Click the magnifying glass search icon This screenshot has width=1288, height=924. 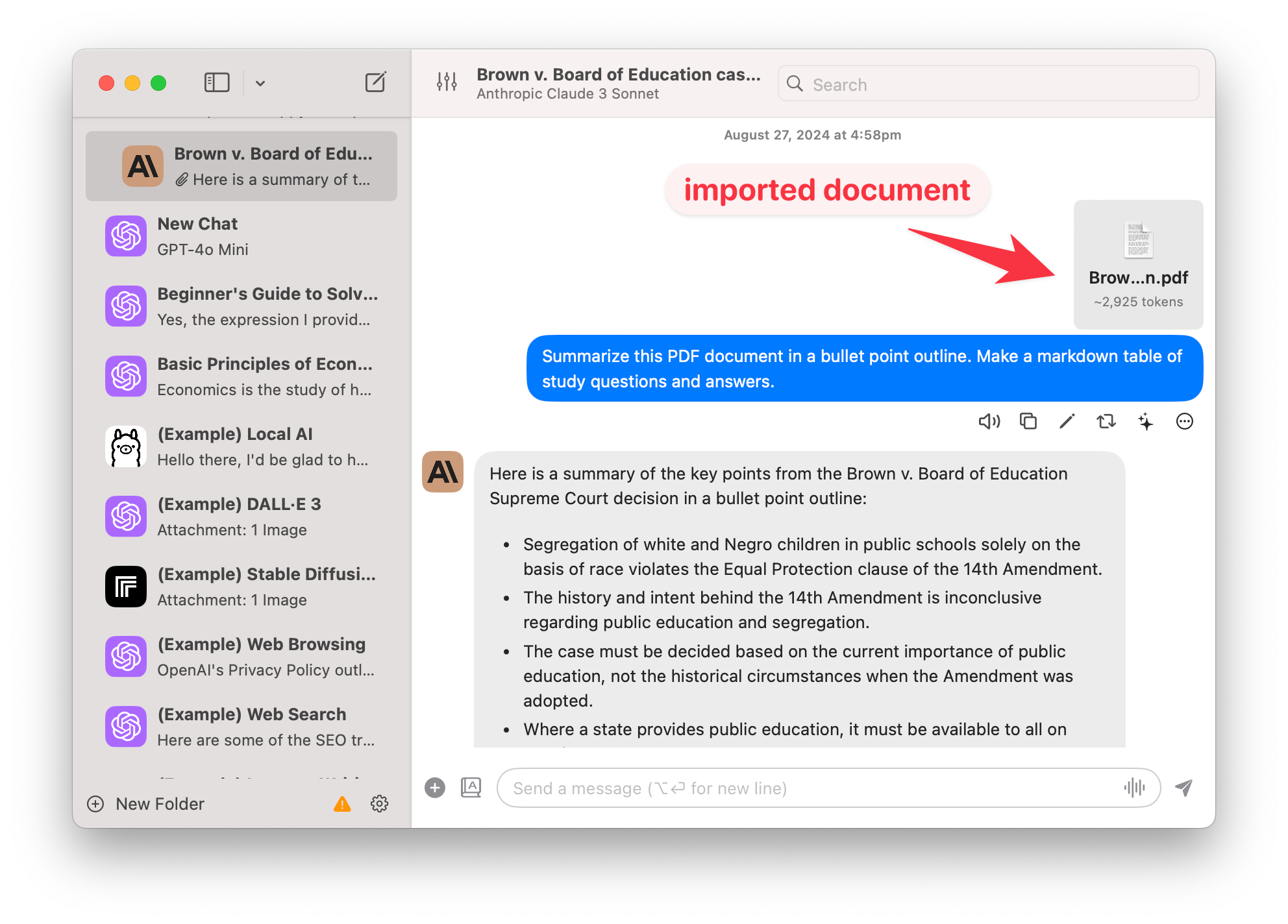795,84
